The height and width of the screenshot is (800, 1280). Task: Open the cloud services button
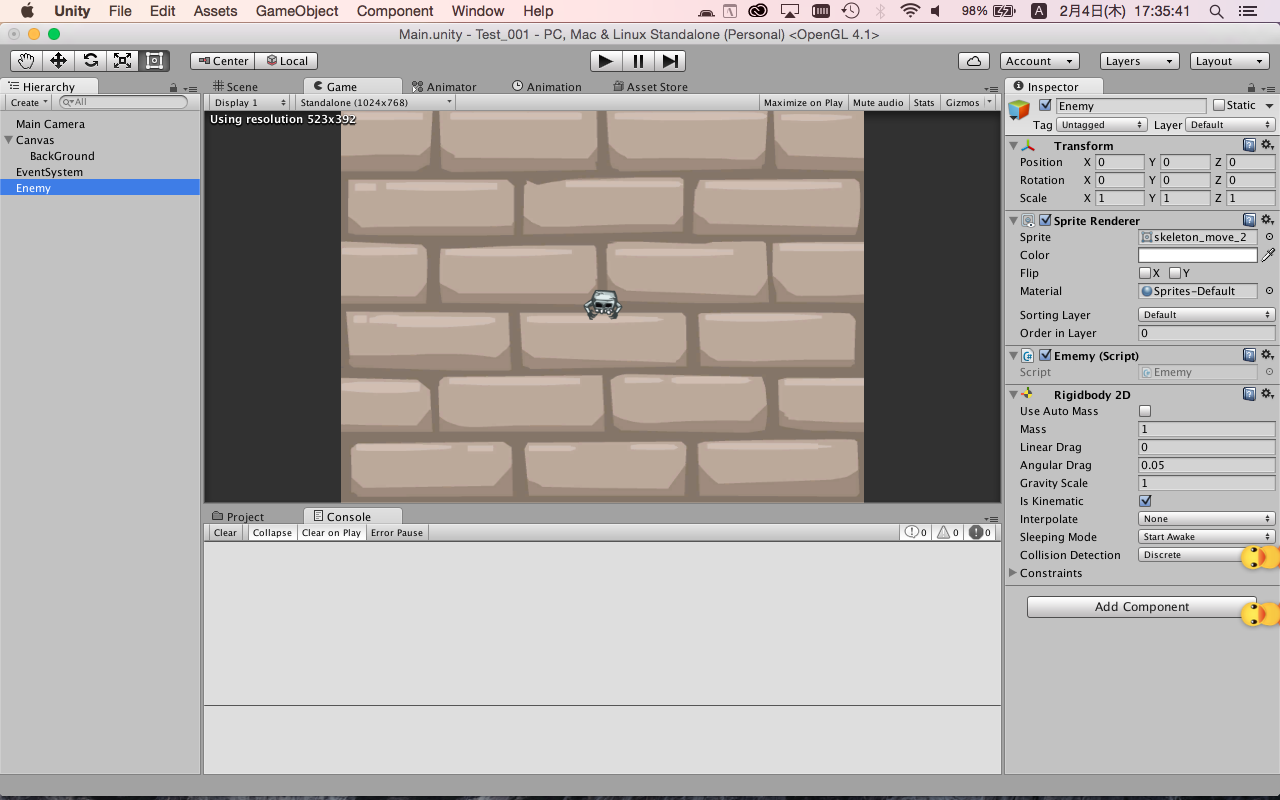pos(974,61)
